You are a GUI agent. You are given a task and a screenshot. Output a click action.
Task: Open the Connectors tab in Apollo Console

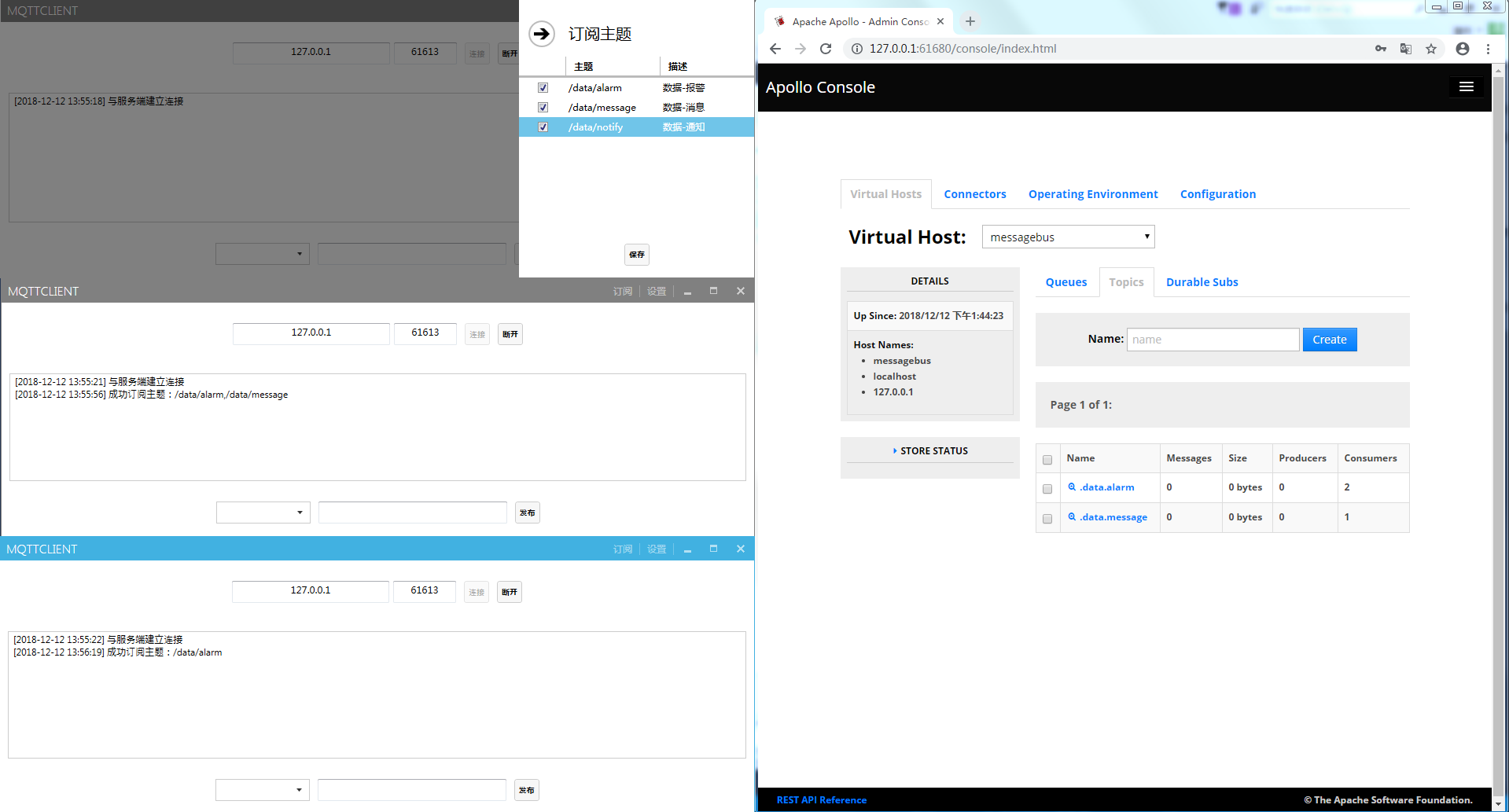coord(974,193)
